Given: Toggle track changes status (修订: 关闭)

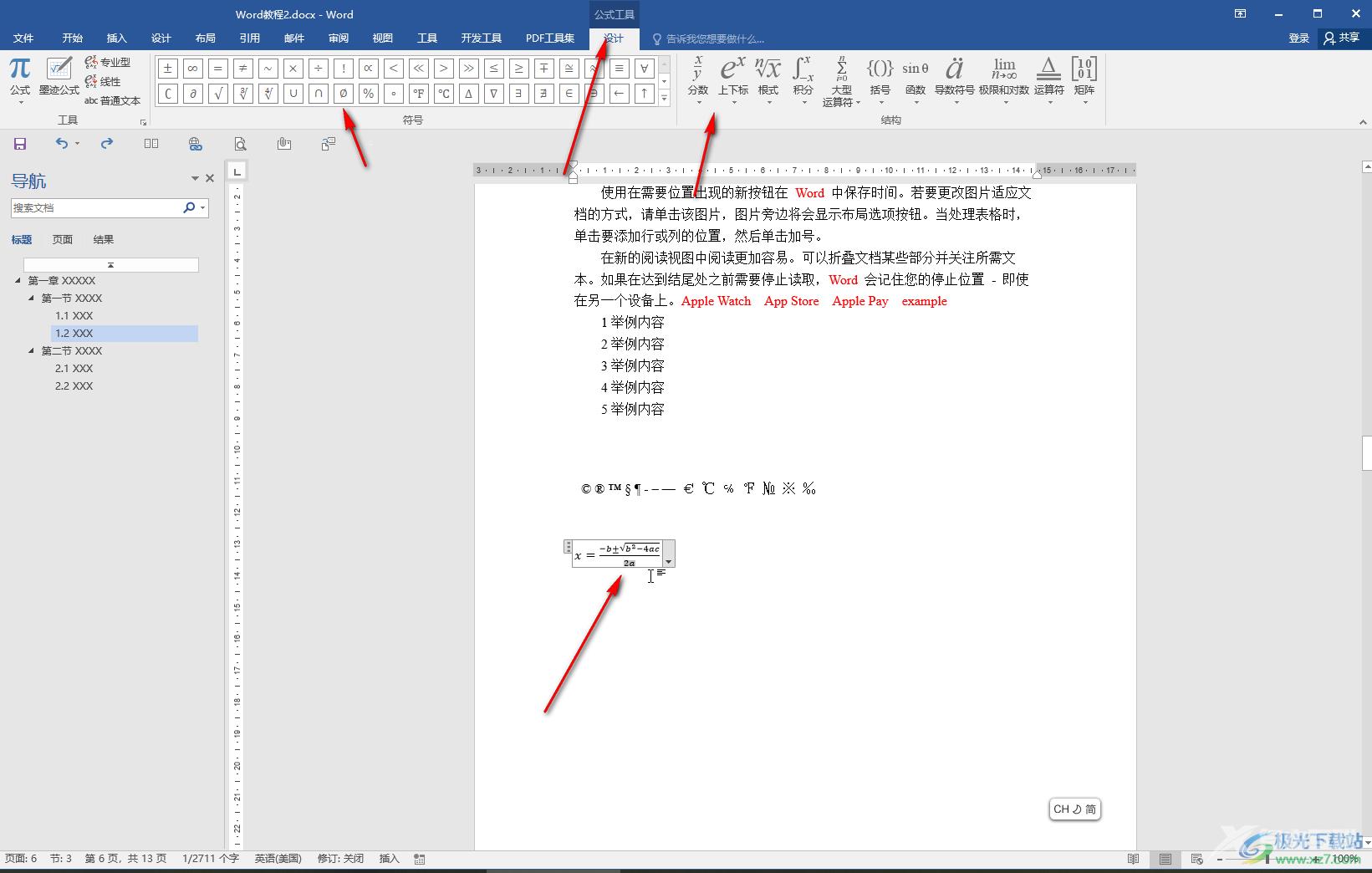Looking at the screenshot, I should coord(340,859).
